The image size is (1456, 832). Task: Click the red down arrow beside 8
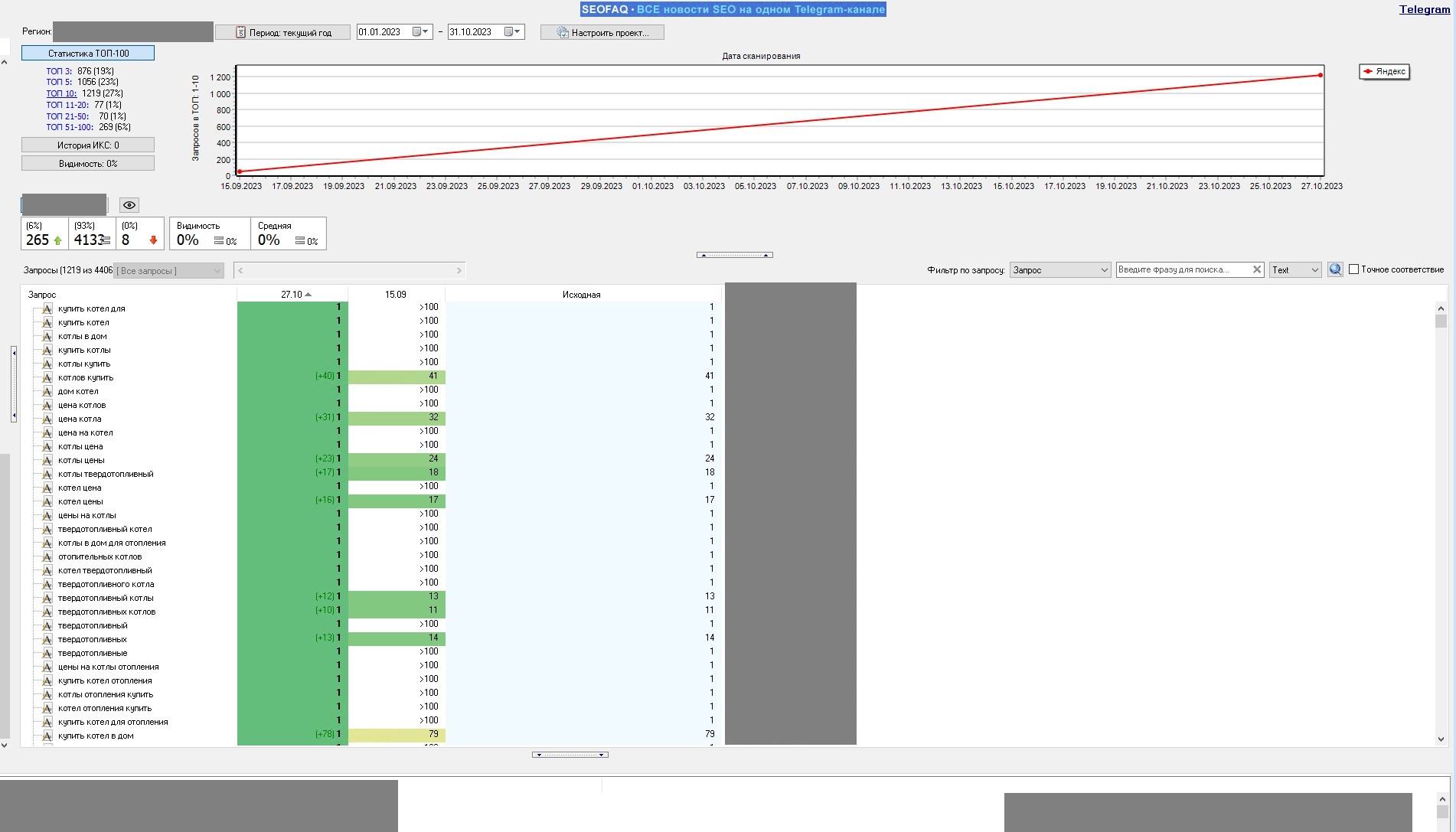(153, 240)
